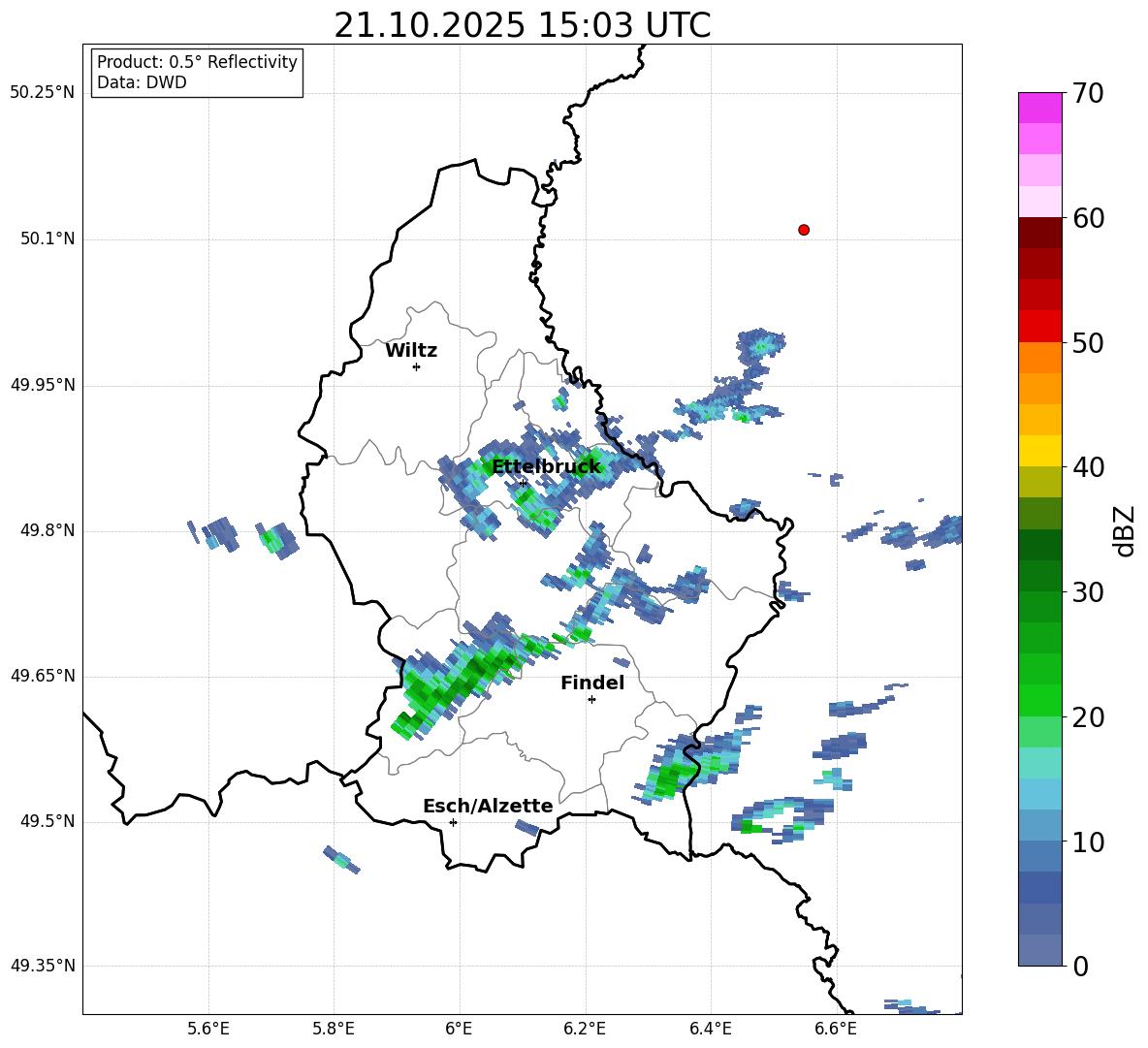1148x1048 pixels.
Task: Click the 70 colorbar tick label
Action: click(x=1089, y=94)
